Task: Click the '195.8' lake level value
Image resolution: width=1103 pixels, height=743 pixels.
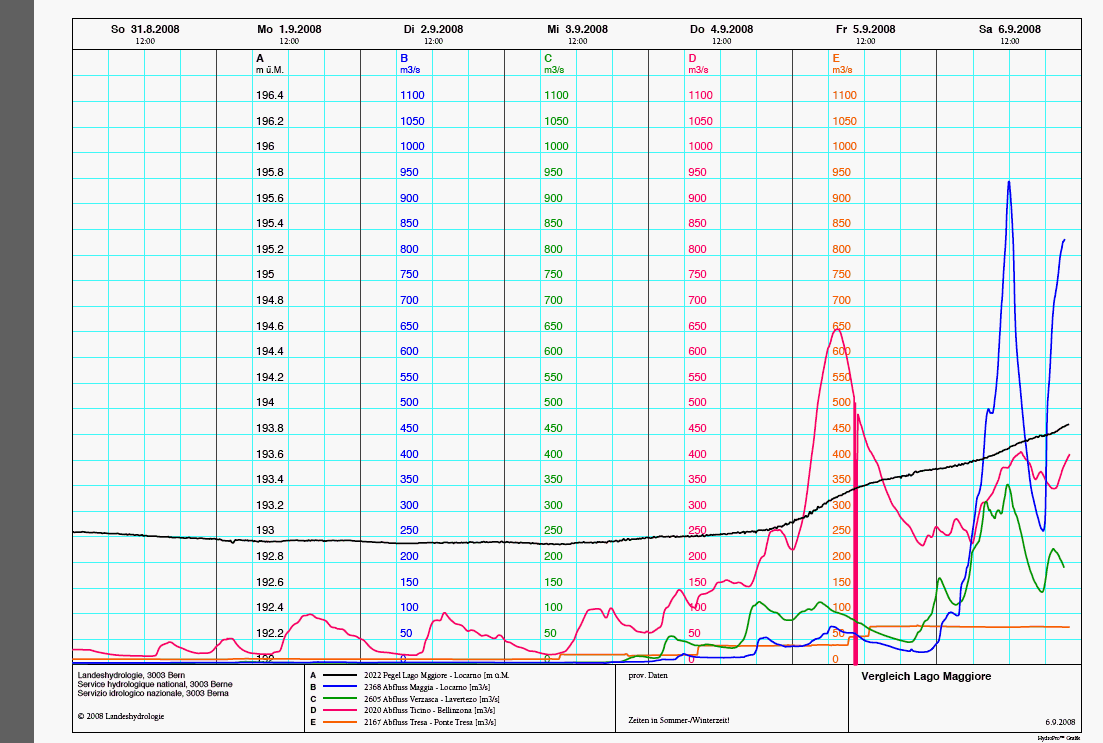Action: (270, 172)
